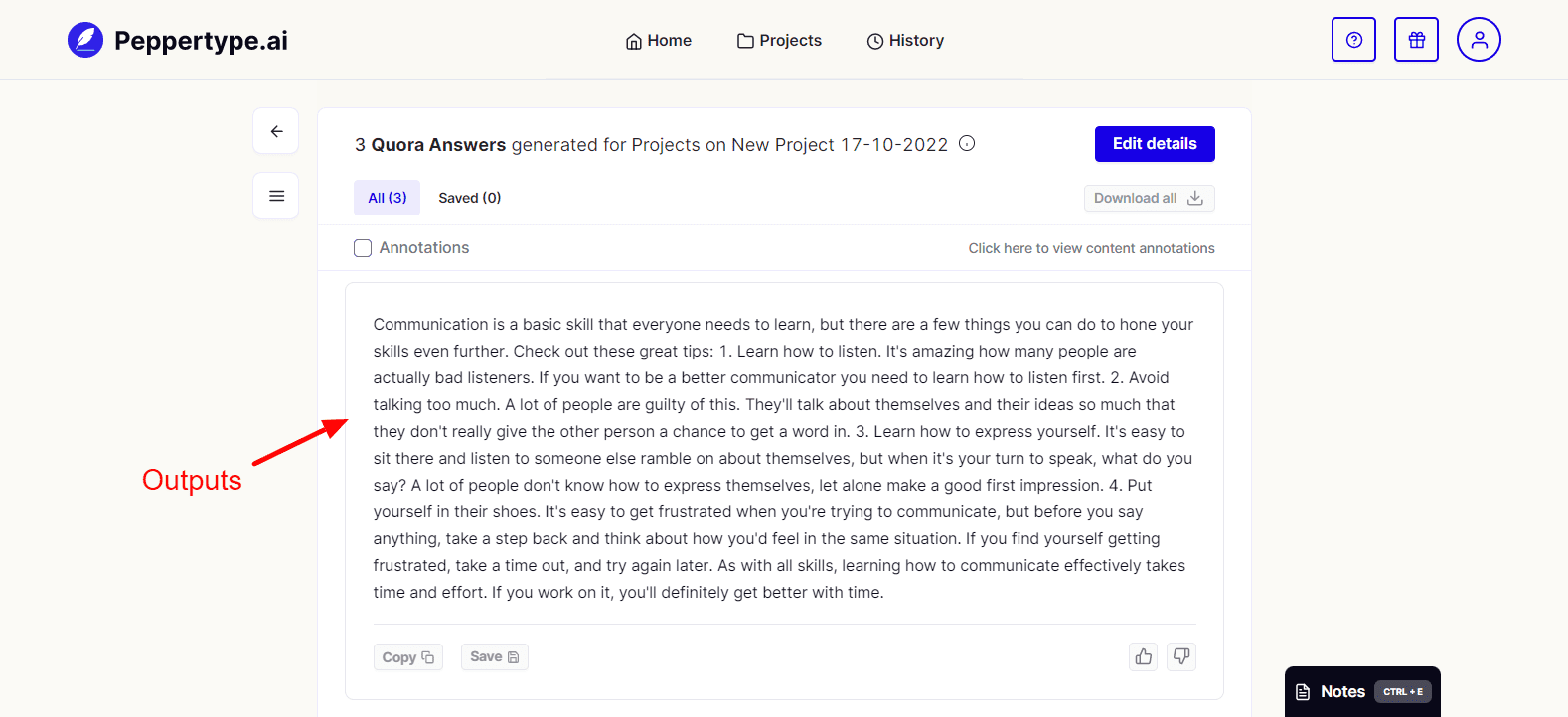Switch to the Saved (0) tab

pyautogui.click(x=470, y=198)
